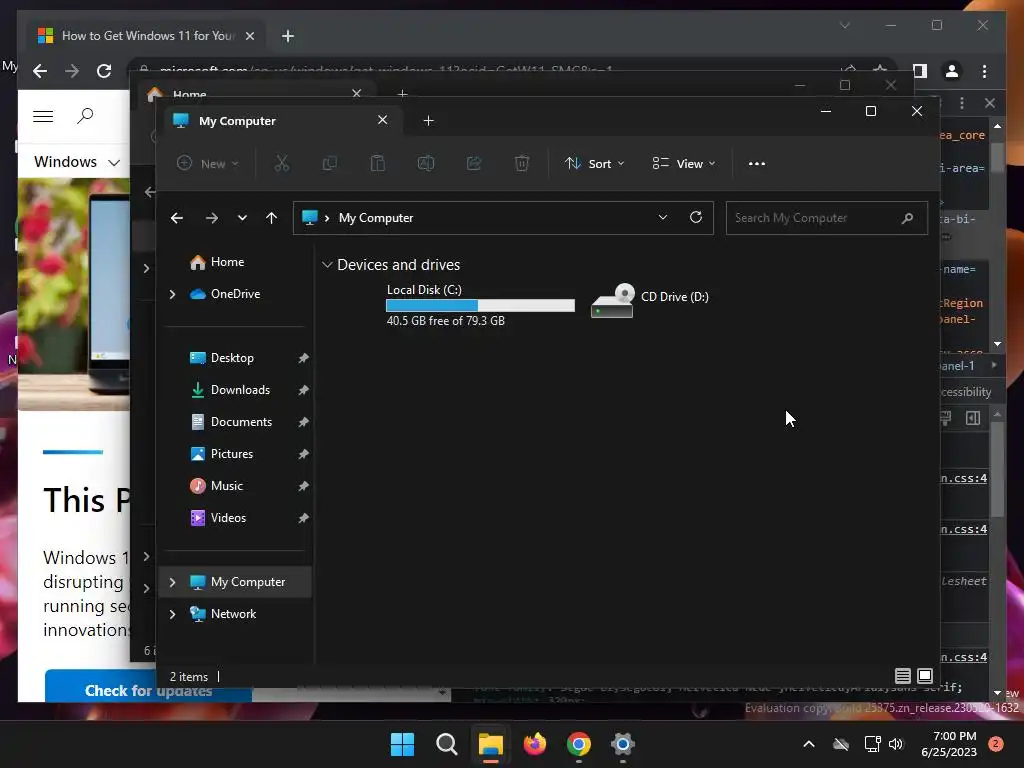Open clock and date 7:00 PM
Image resolution: width=1024 pixels, height=768 pixels.
[949, 744]
